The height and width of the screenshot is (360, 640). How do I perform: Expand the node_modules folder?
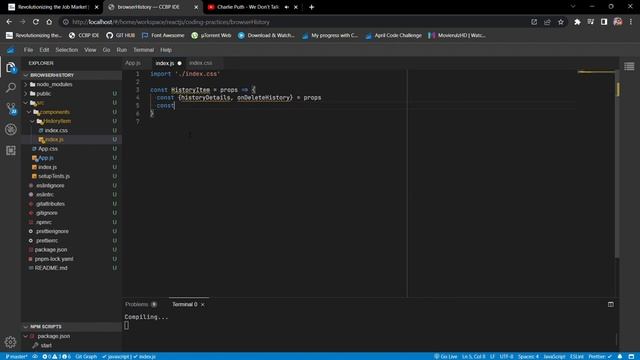71,84
